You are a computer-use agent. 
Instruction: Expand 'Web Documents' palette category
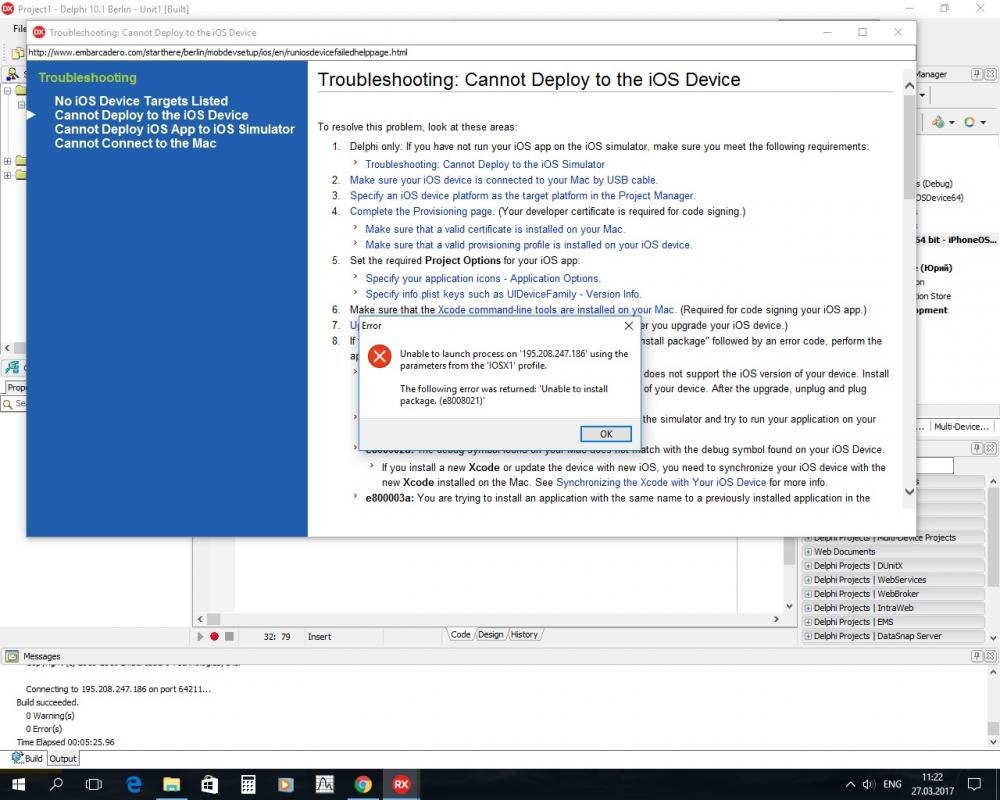[808, 552]
